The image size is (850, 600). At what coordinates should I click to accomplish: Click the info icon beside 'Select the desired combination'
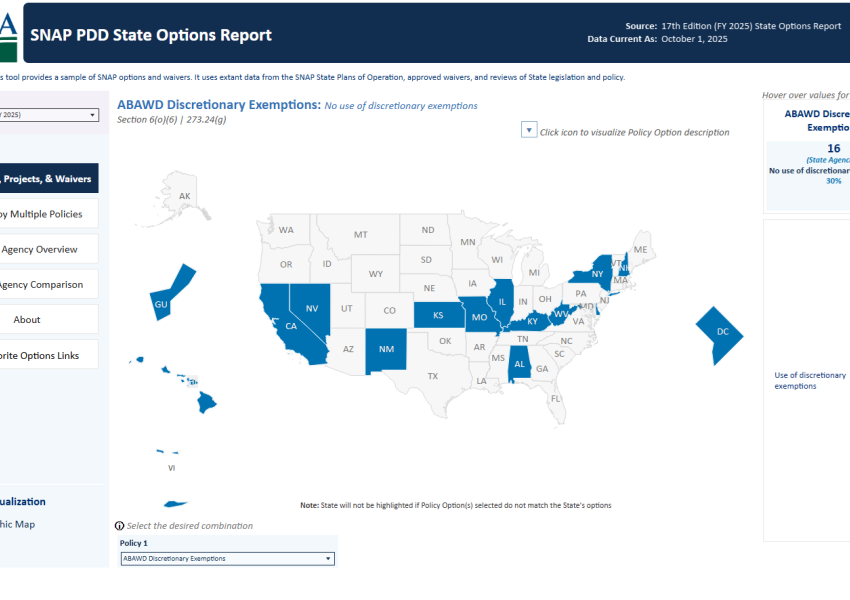(120, 526)
